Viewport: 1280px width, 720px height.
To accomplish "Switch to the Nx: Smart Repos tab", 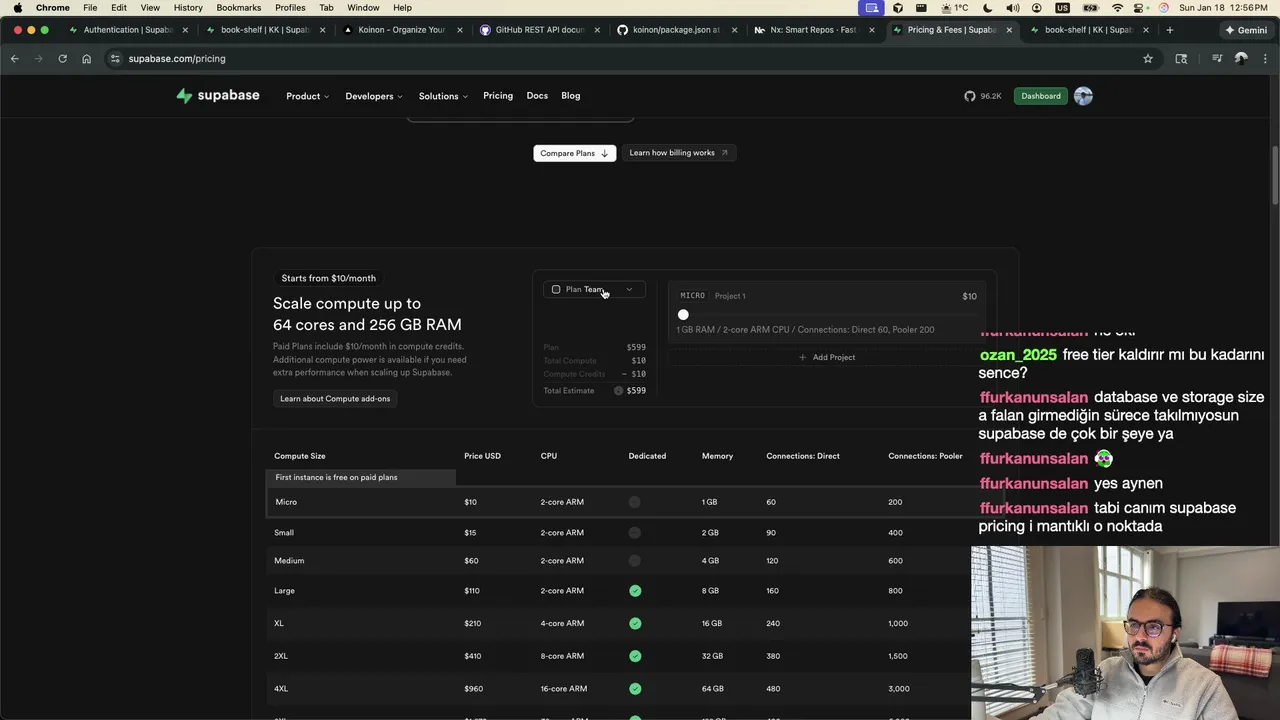I will coord(813,30).
